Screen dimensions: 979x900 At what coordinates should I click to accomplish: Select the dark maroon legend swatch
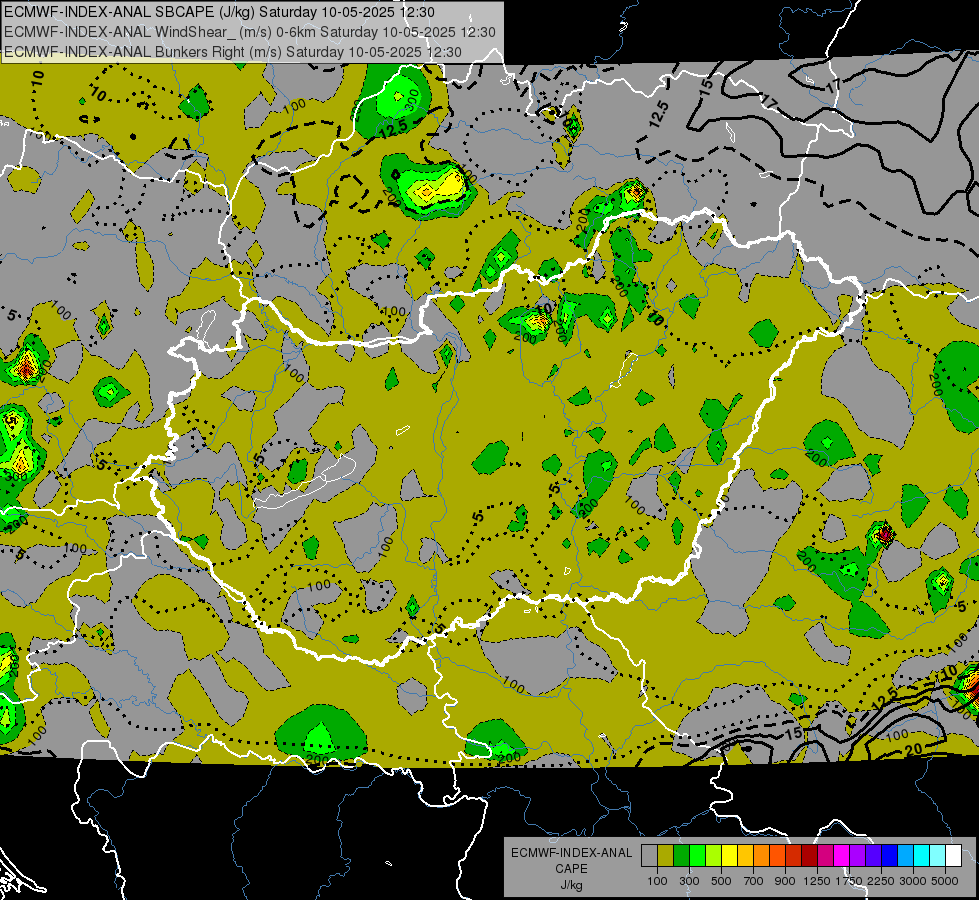pyautogui.click(x=809, y=855)
